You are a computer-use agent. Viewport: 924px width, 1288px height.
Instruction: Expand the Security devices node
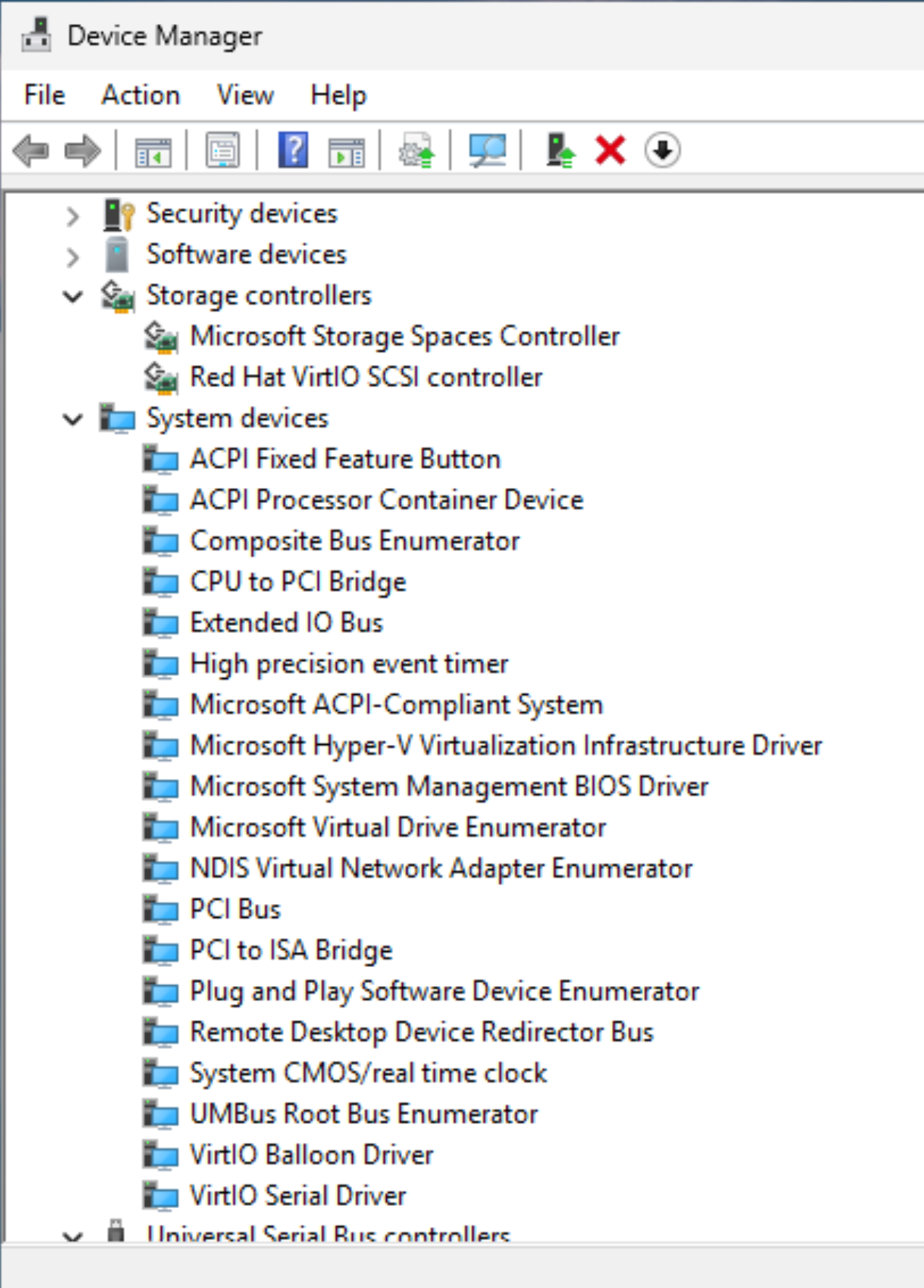[x=73, y=216]
